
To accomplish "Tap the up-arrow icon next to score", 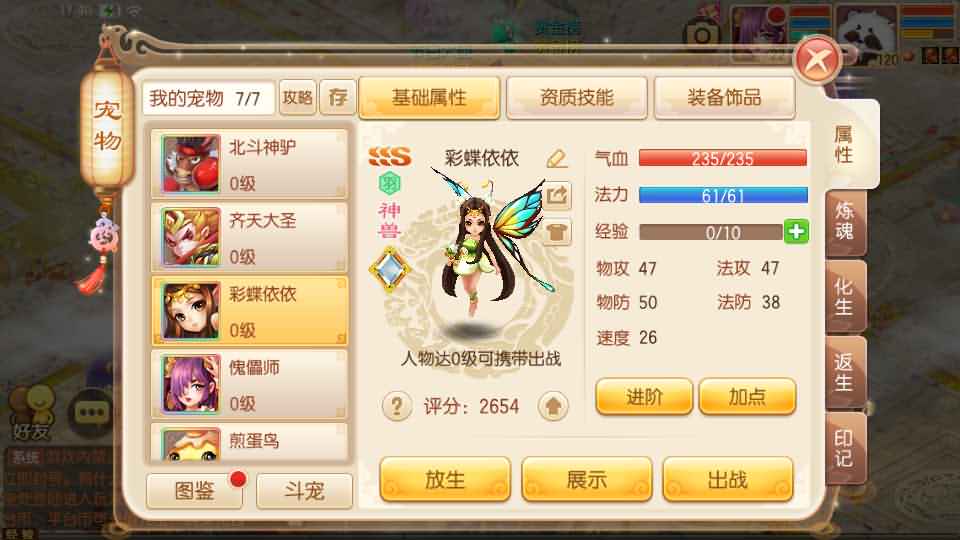I will [553, 406].
